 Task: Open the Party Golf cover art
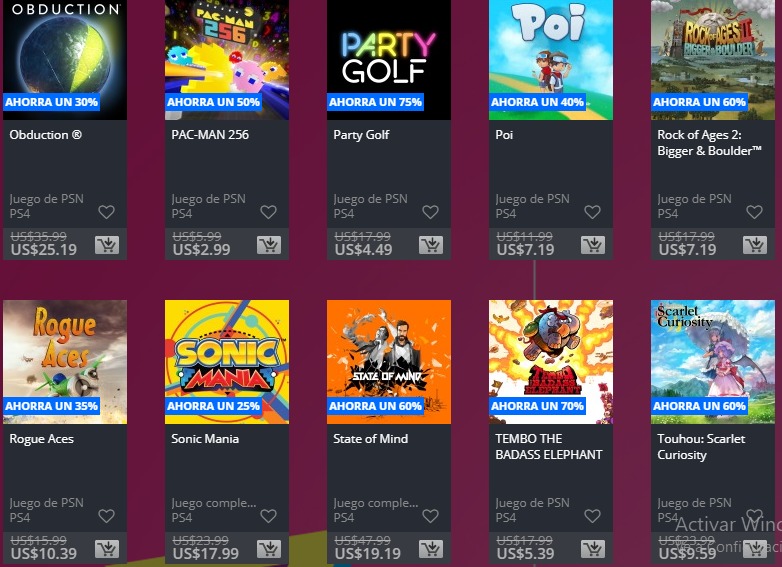click(x=389, y=60)
